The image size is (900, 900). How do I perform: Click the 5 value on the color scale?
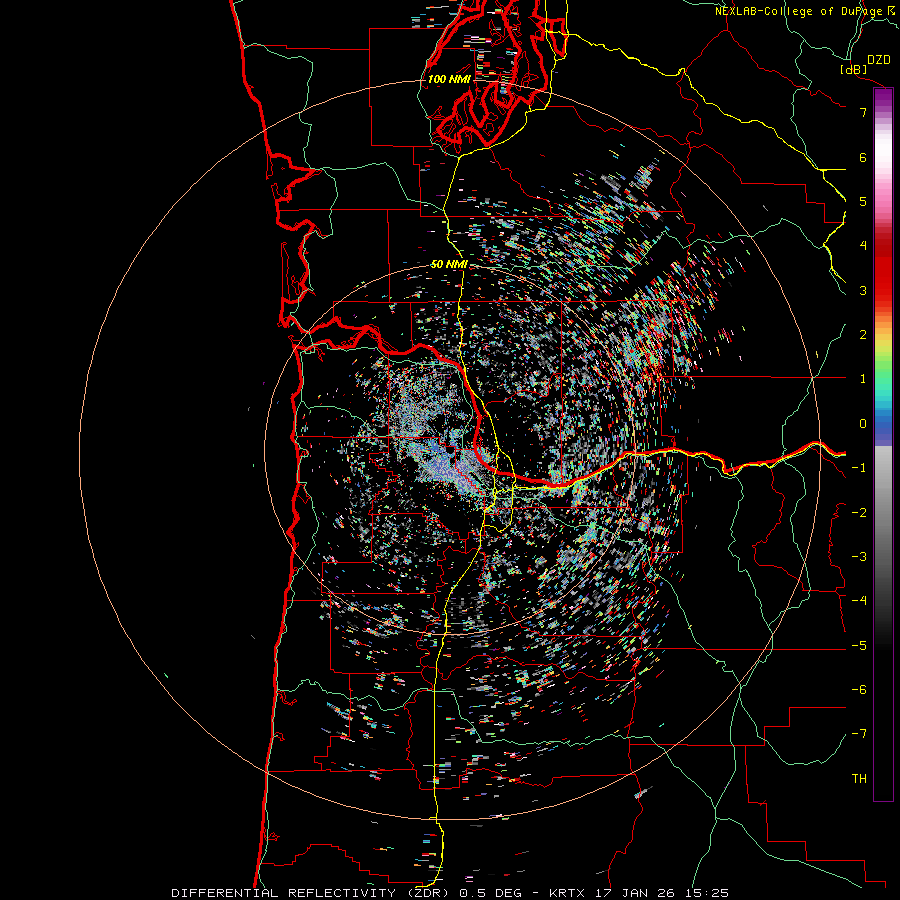coord(863,201)
